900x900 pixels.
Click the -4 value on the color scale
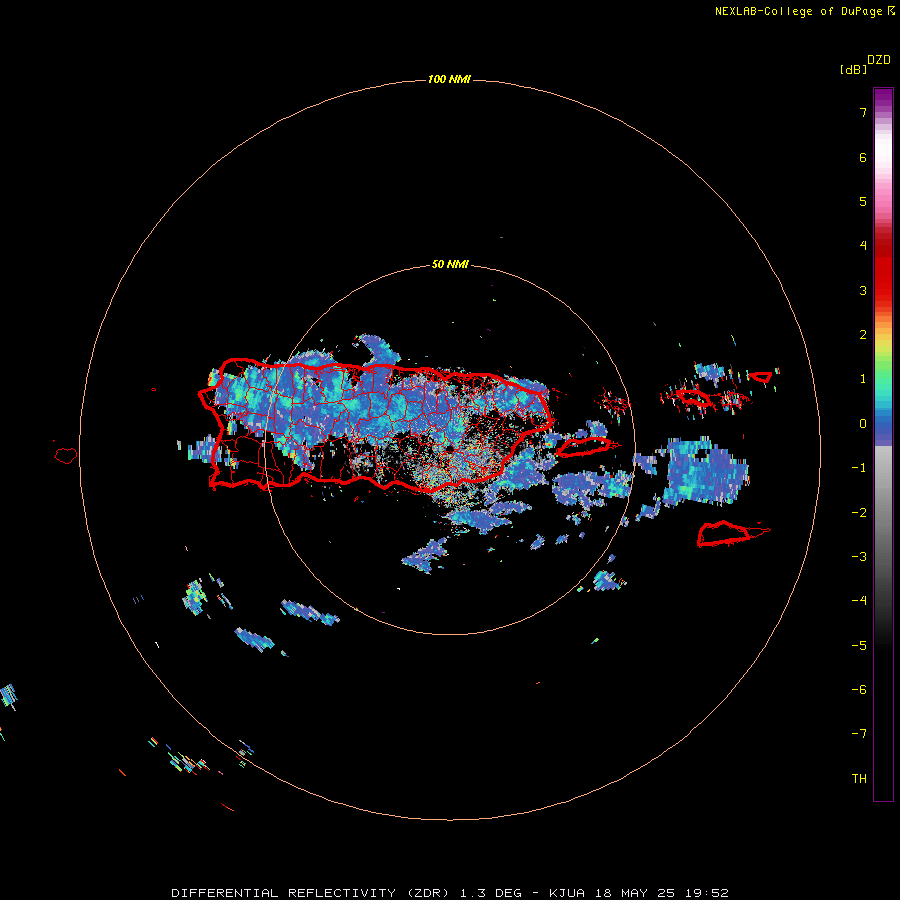coord(859,601)
